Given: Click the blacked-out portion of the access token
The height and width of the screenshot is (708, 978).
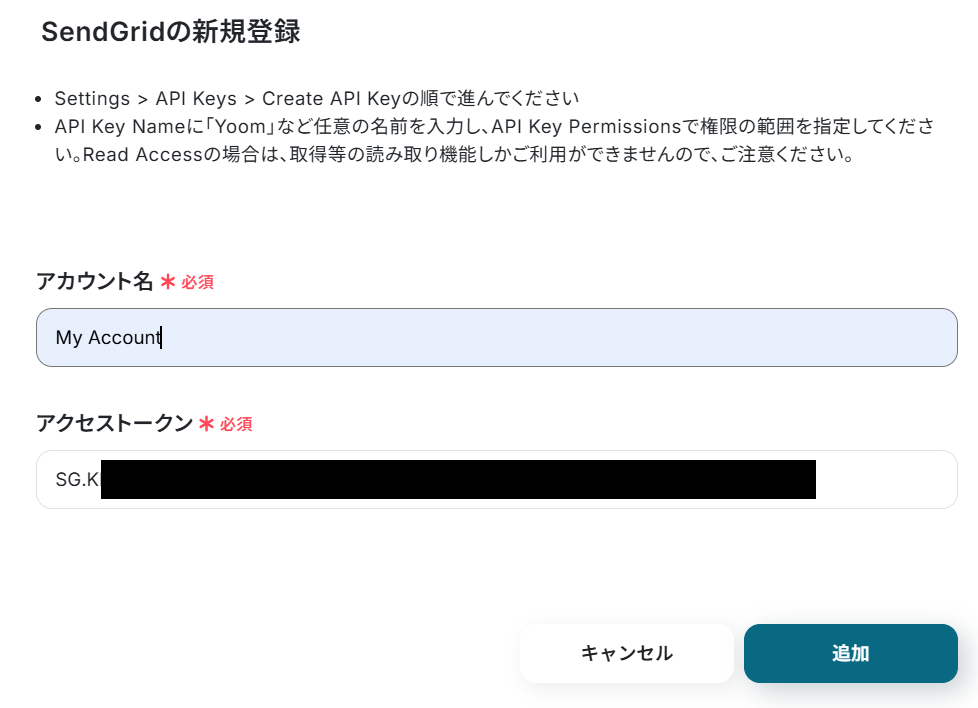Looking at the screenshot, I should (x=458, y=479).
